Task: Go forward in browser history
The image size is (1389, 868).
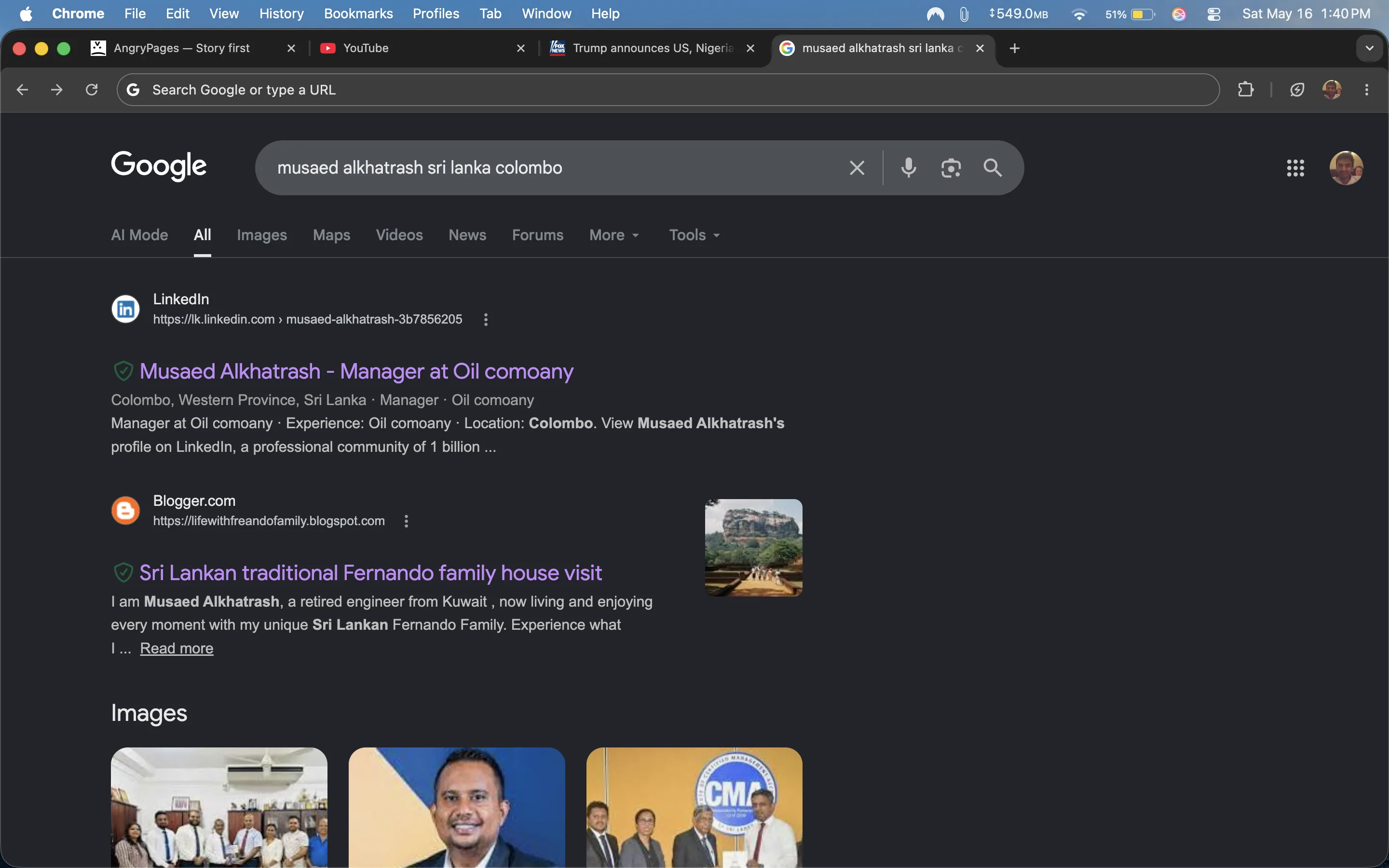Action: [x=57, y=90]
